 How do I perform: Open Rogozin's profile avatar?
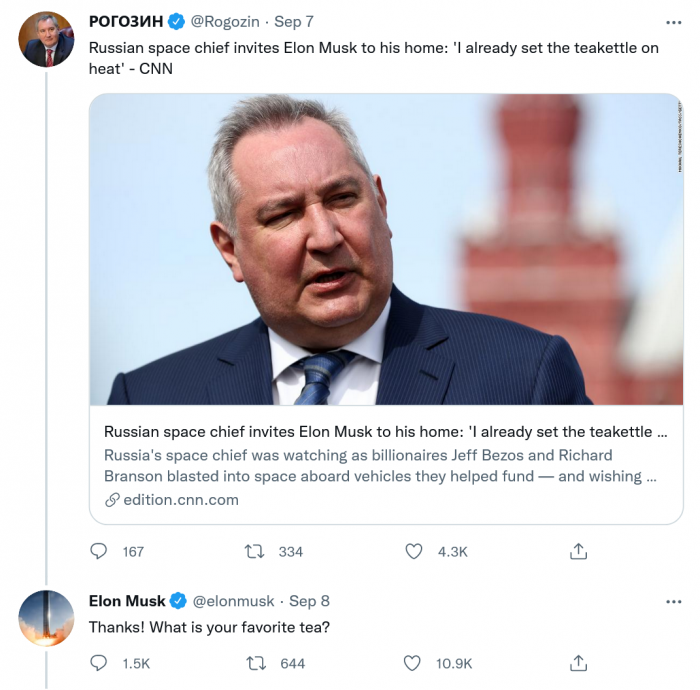coord(47,40)
